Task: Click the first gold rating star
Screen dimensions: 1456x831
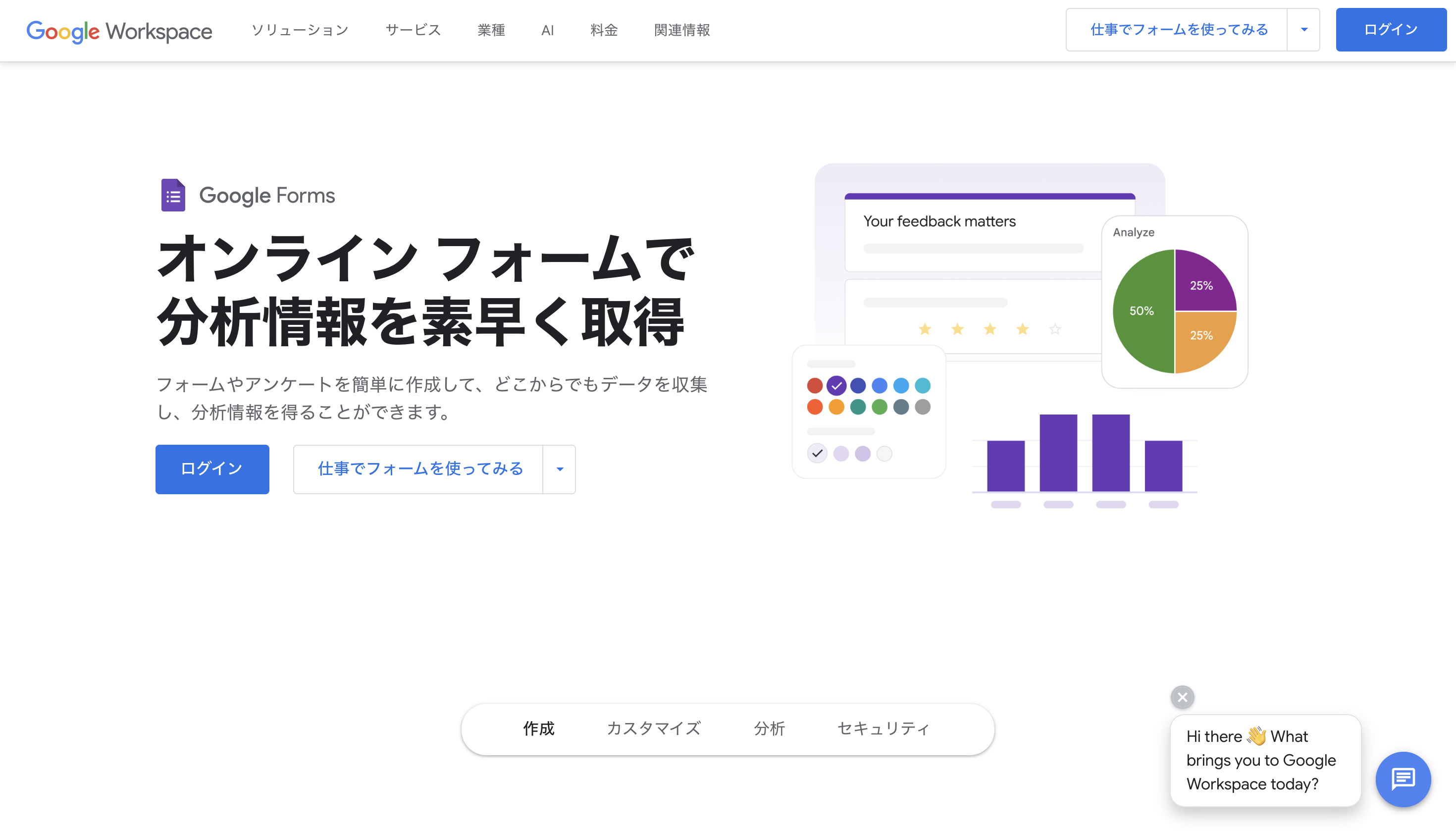Action: coord(925,329)
